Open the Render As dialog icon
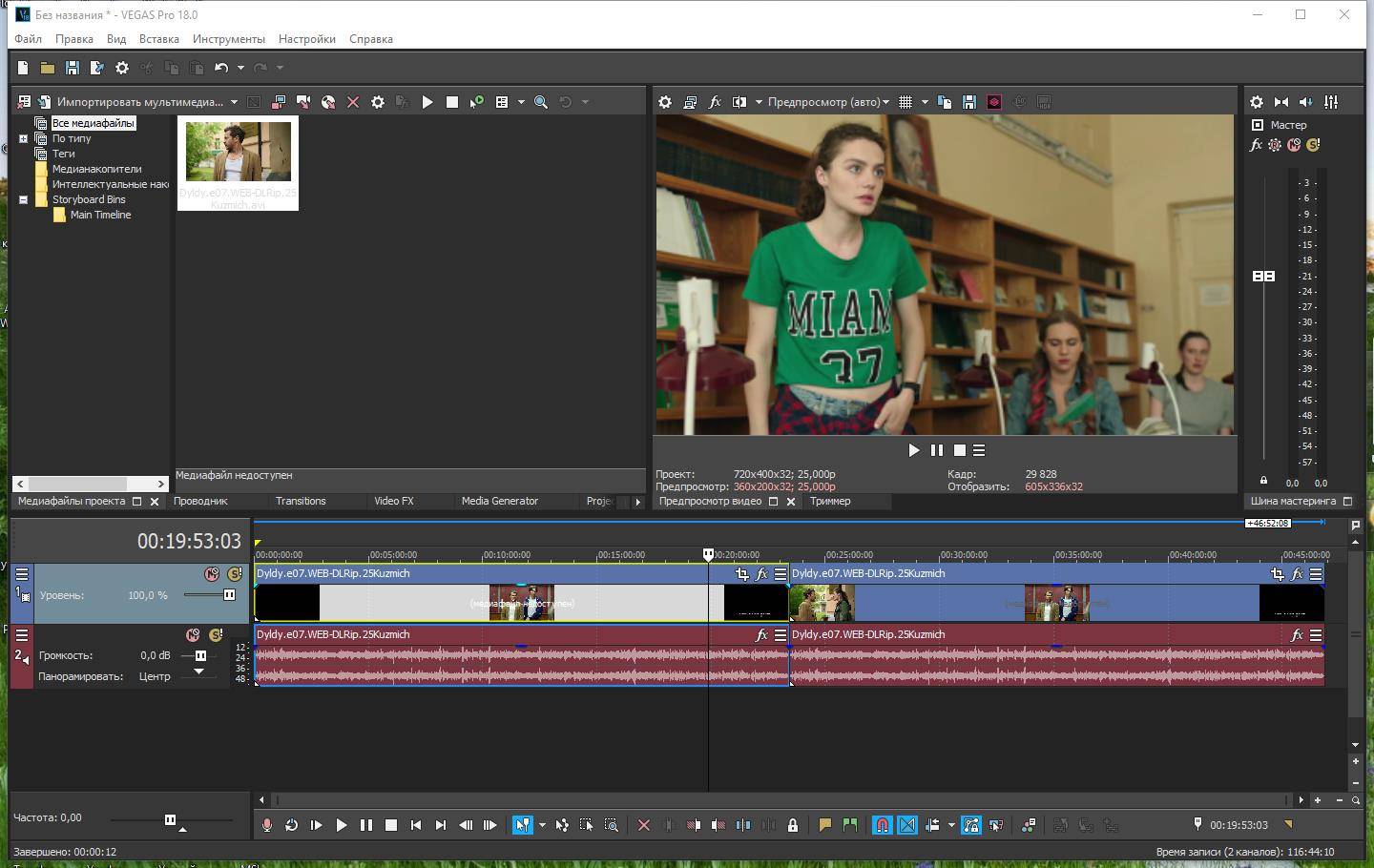 [96, 68]
